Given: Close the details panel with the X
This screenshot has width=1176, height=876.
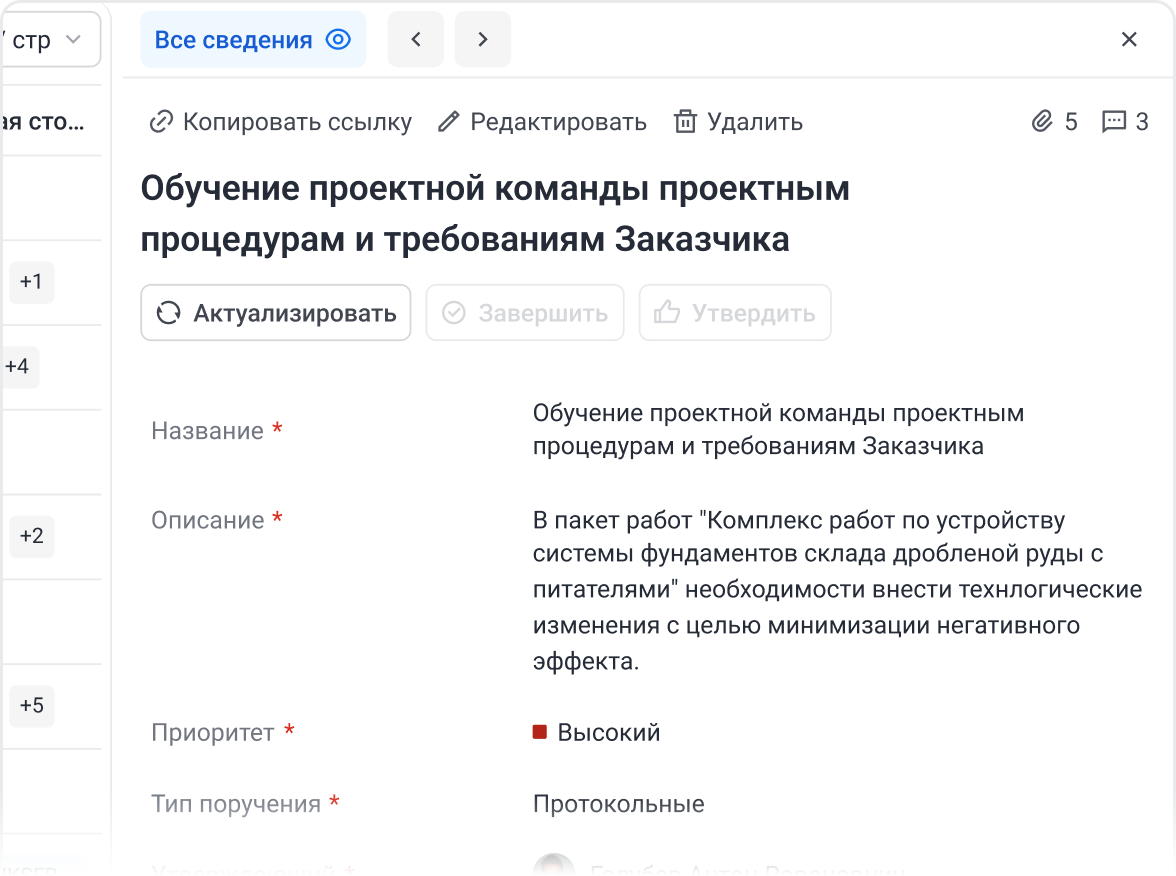Looking at the screenshot, I should [x=1129, y=39].
